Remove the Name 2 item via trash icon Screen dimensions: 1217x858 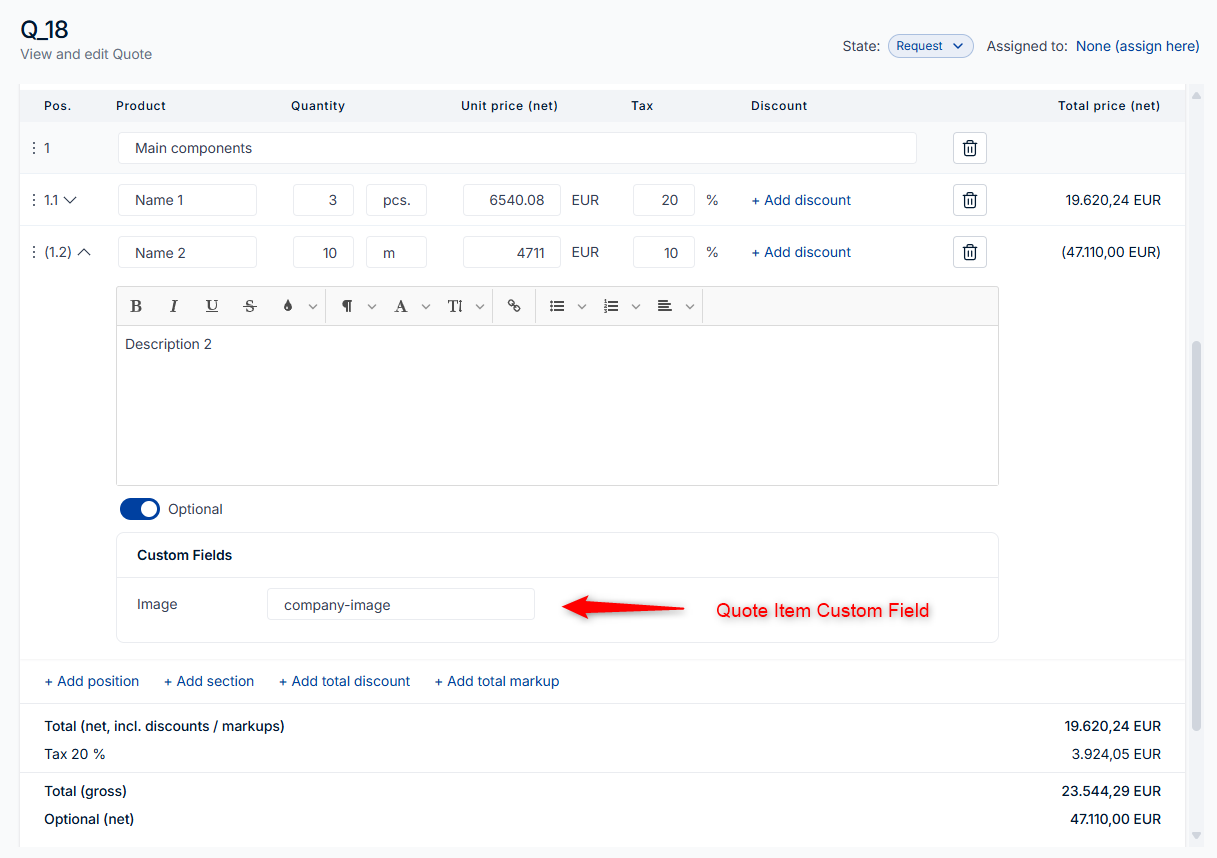point(969,252)
